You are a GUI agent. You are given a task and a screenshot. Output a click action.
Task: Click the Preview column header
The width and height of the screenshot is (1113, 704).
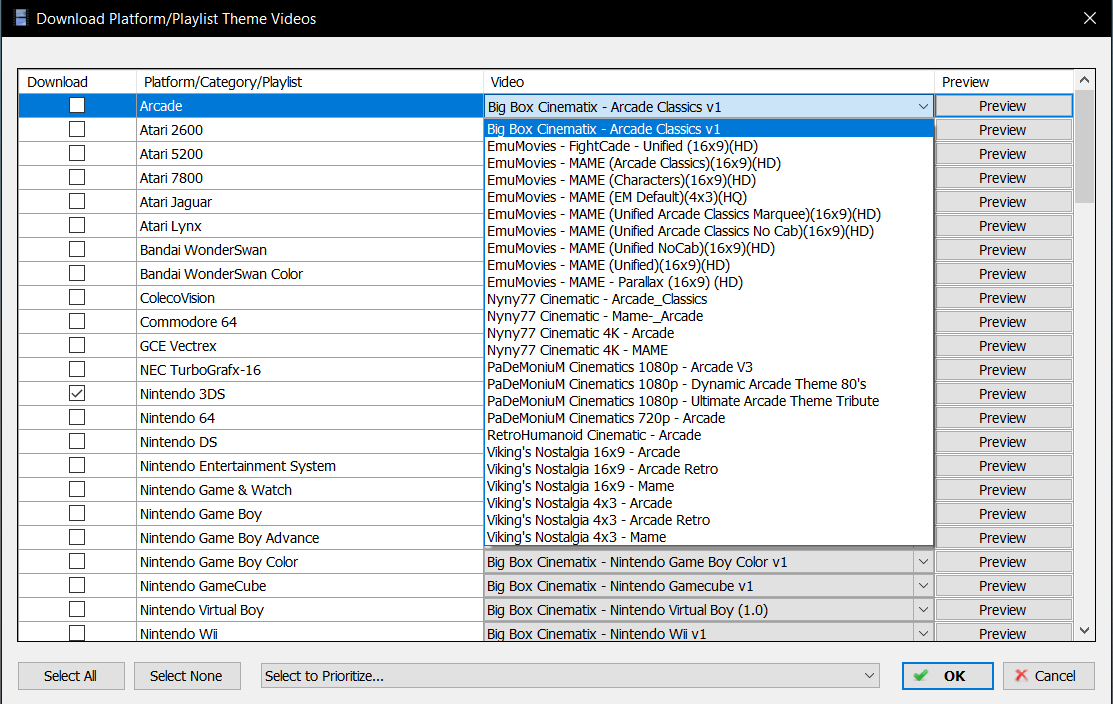1004,82
